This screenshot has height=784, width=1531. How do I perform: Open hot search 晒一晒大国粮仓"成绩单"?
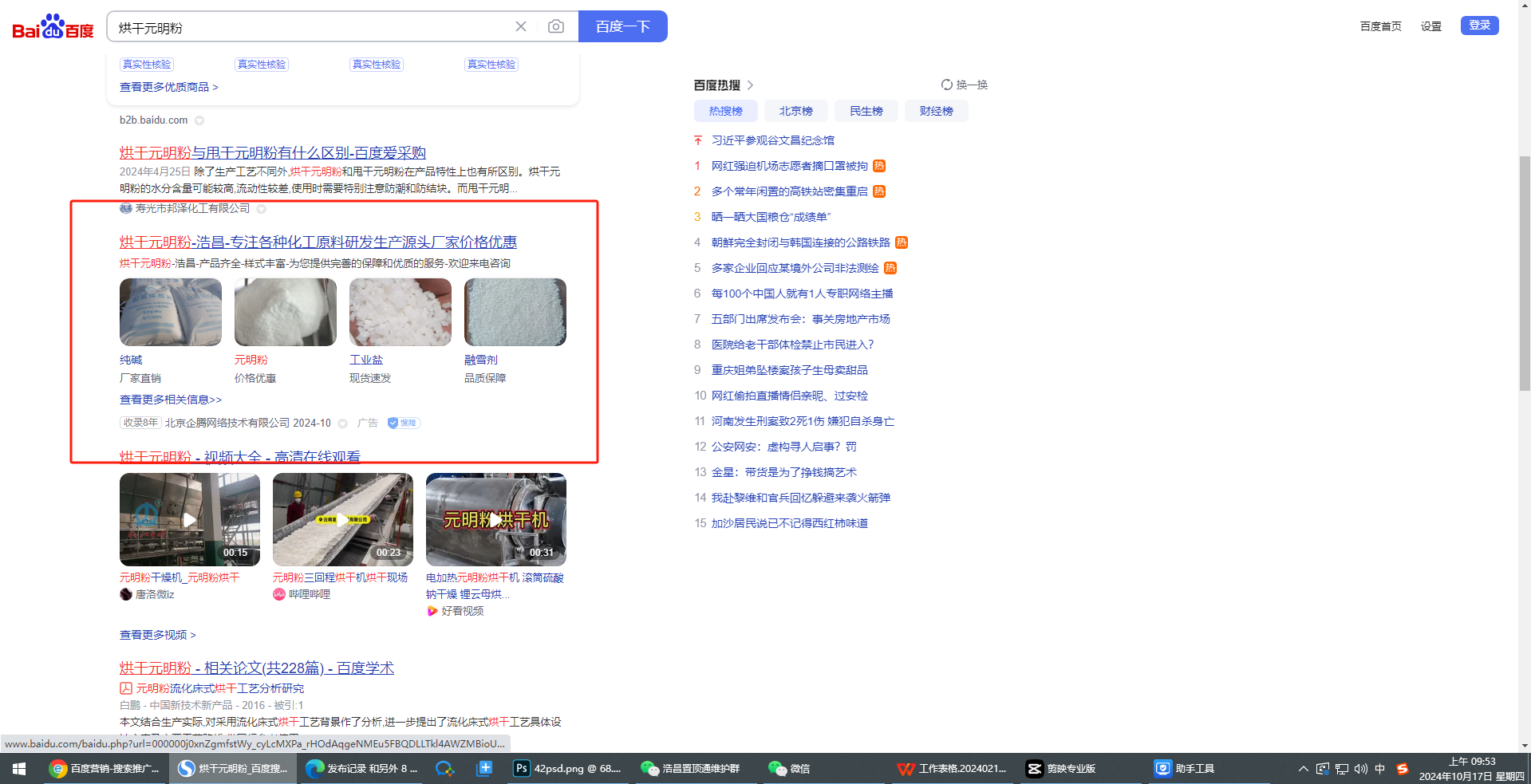tap(771, 217)
